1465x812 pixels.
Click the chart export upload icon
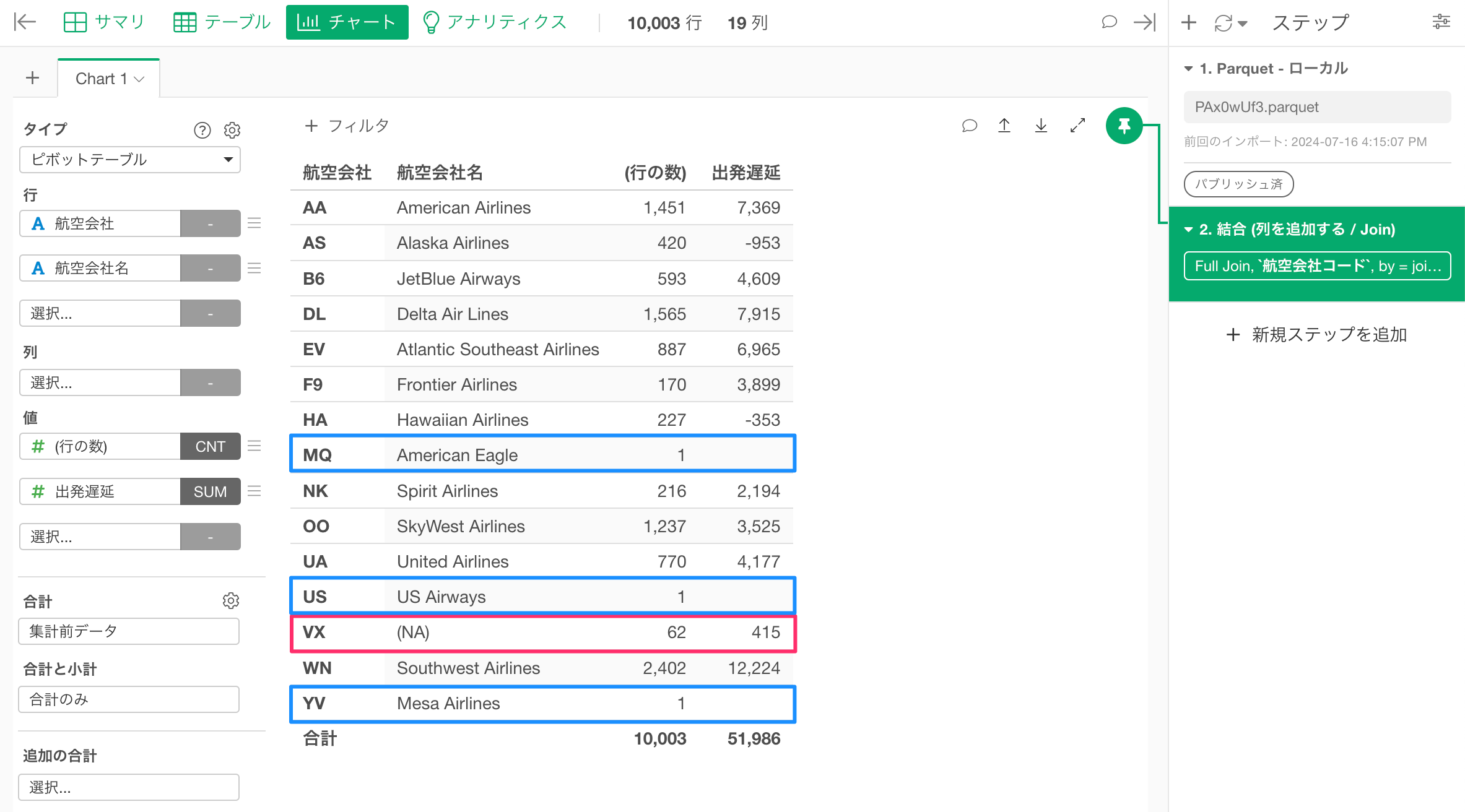(x=1004, y=126)
